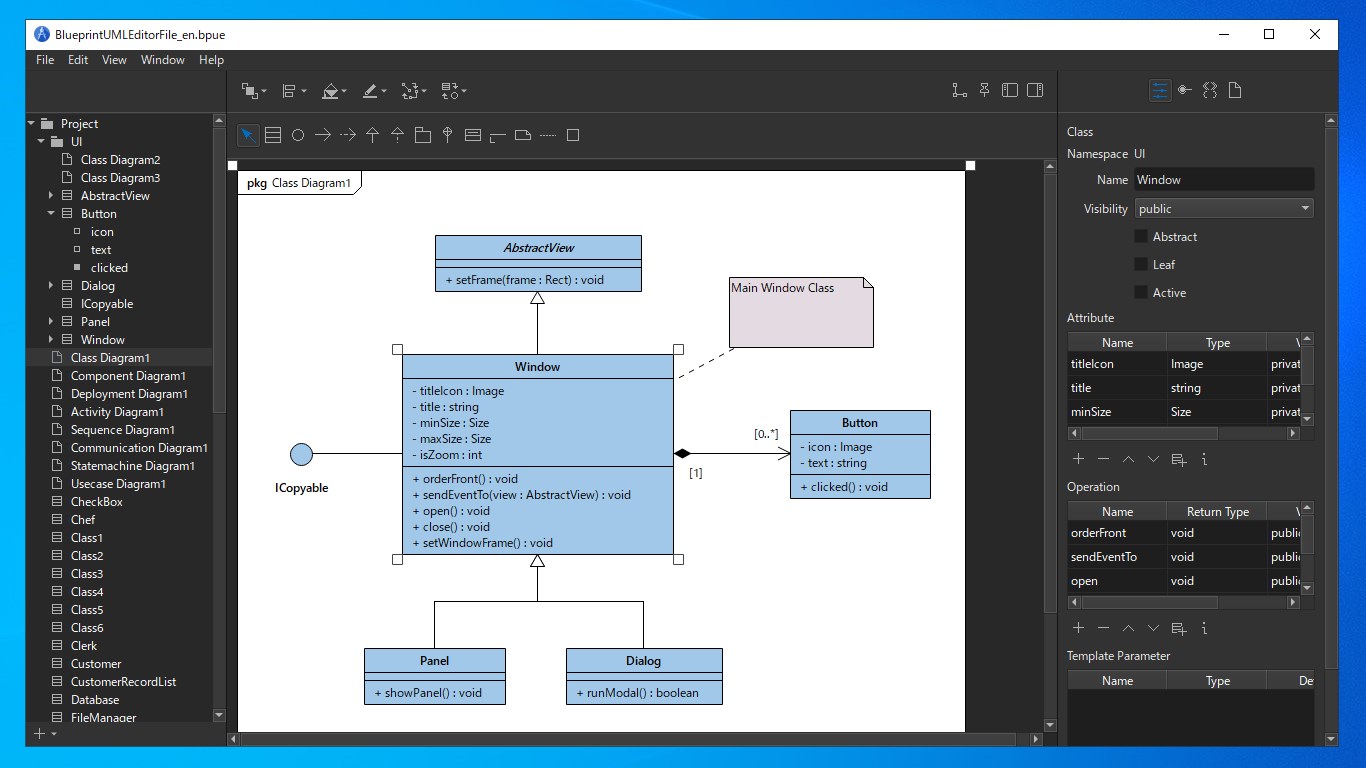Viewport: 1366px width, 768px height.
Task: Select the class creation tool
Action: coord(273,134)
